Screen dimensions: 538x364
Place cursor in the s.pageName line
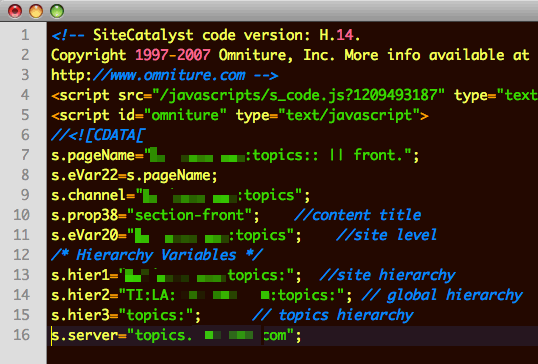pos(235,155)
